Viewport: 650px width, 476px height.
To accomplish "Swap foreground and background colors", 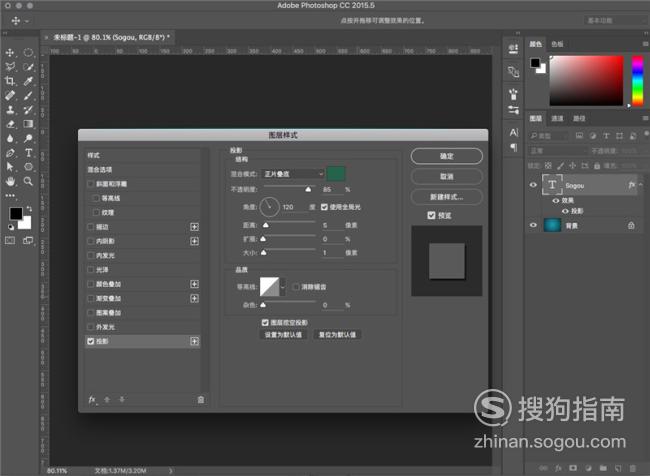I will 29,209.
